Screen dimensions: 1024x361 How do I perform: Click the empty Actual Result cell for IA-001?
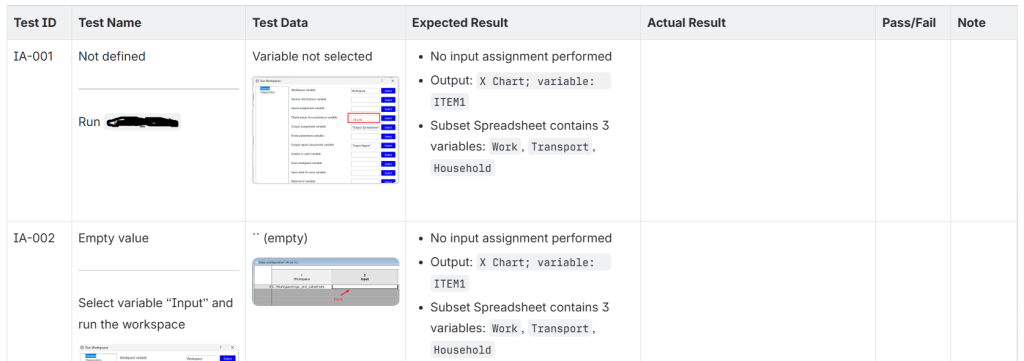(x=758, y=130)
